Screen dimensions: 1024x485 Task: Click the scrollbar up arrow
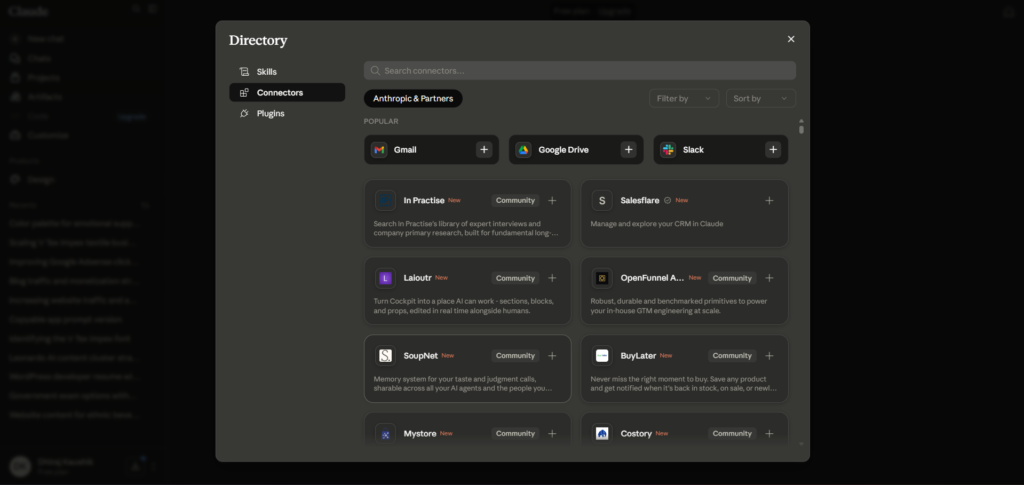click(801, 121)
